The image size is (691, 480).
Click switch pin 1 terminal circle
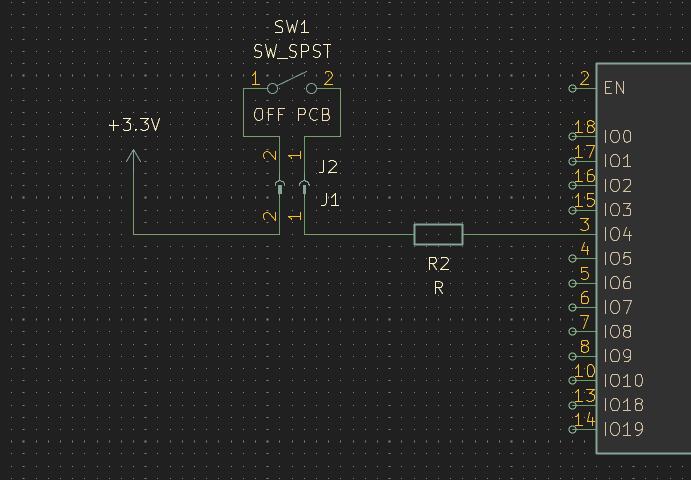pyautogui.click(x=272, y=89)
